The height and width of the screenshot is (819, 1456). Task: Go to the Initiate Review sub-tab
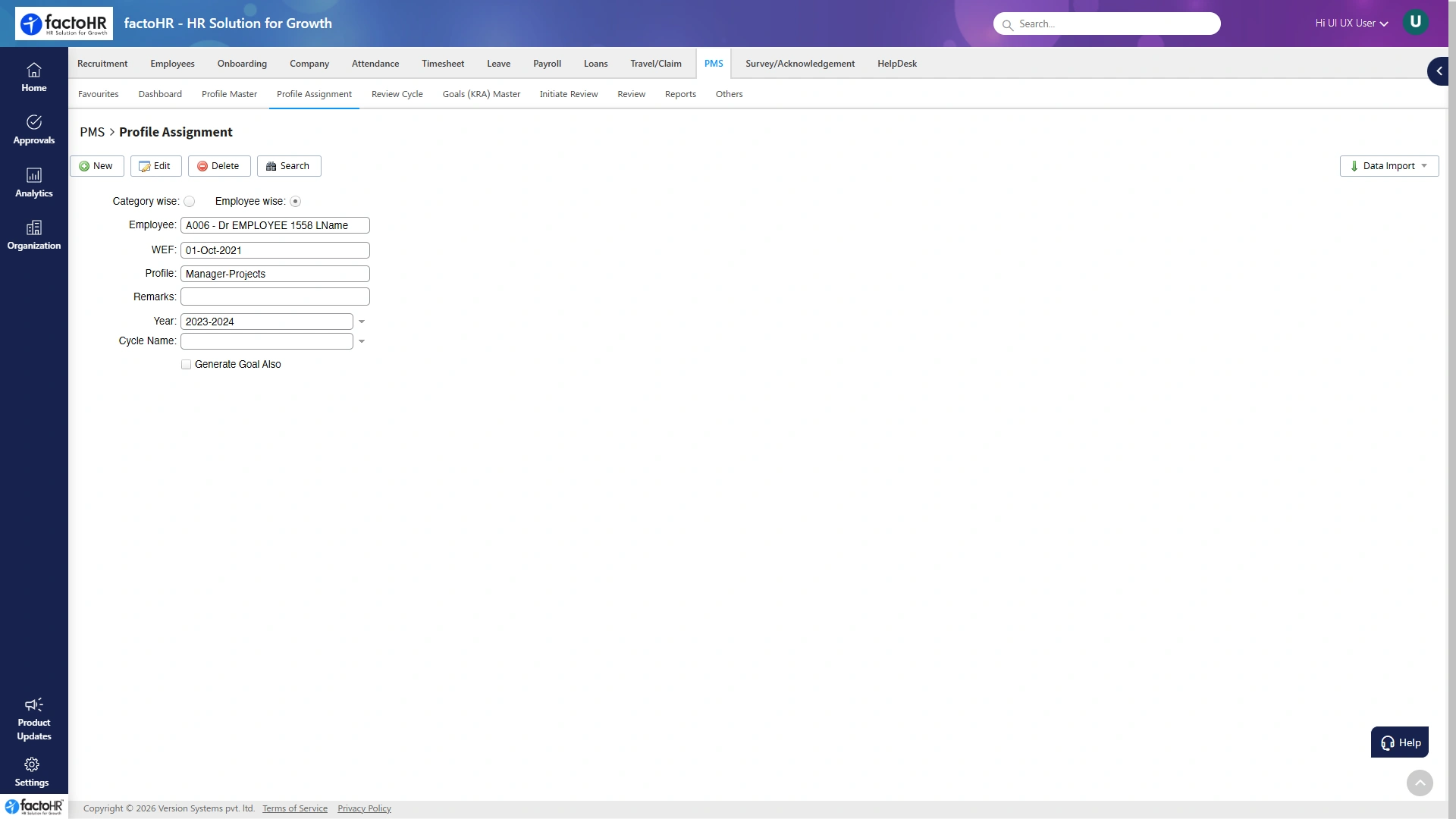[x=569, y=94]
